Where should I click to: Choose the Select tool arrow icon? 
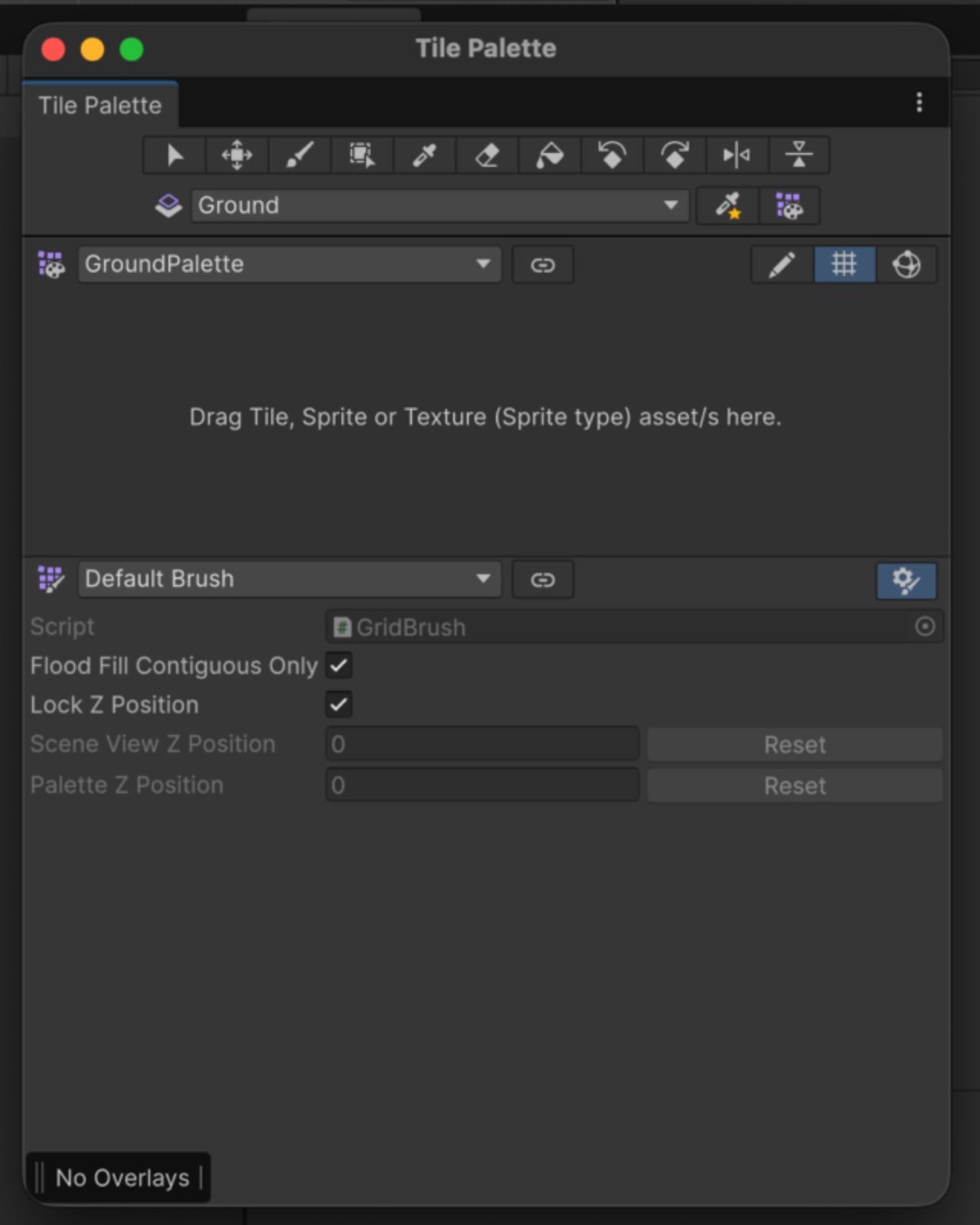click(175, 155)
